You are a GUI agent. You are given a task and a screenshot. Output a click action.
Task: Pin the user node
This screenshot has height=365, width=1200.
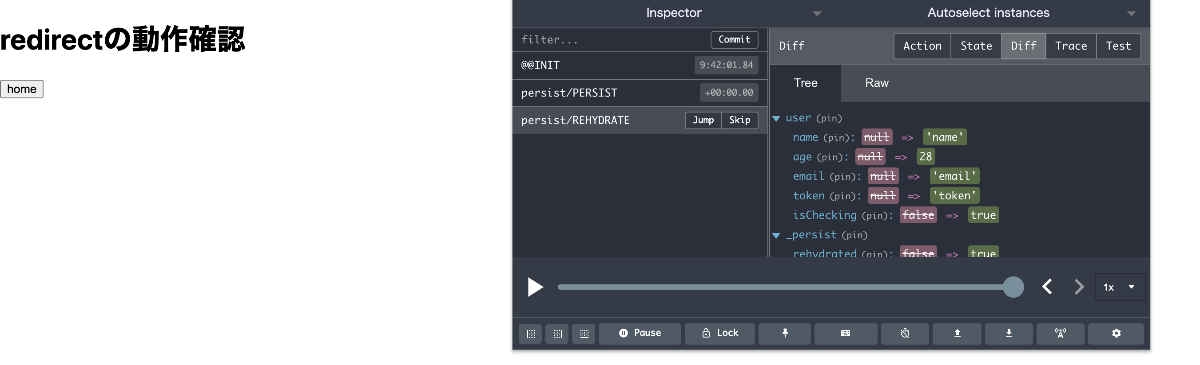829,118
